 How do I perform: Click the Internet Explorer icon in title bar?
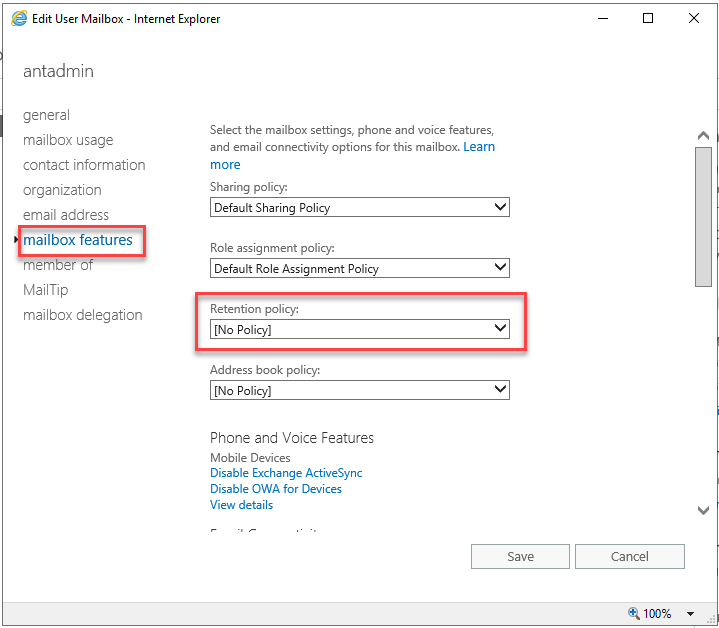[18, 18]
